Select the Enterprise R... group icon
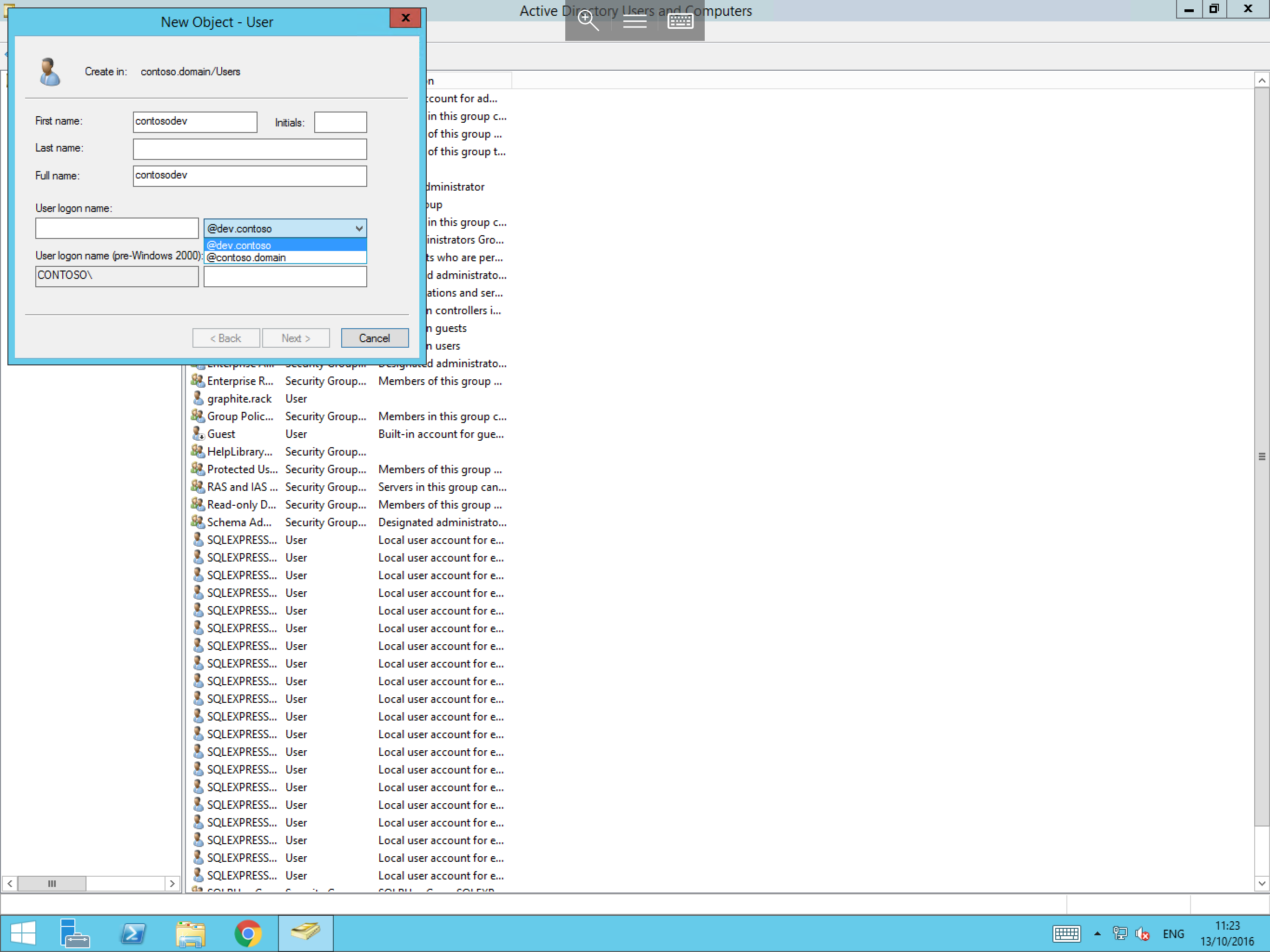Viewport: 1270px width, 952px height. (x=198, y=381)
